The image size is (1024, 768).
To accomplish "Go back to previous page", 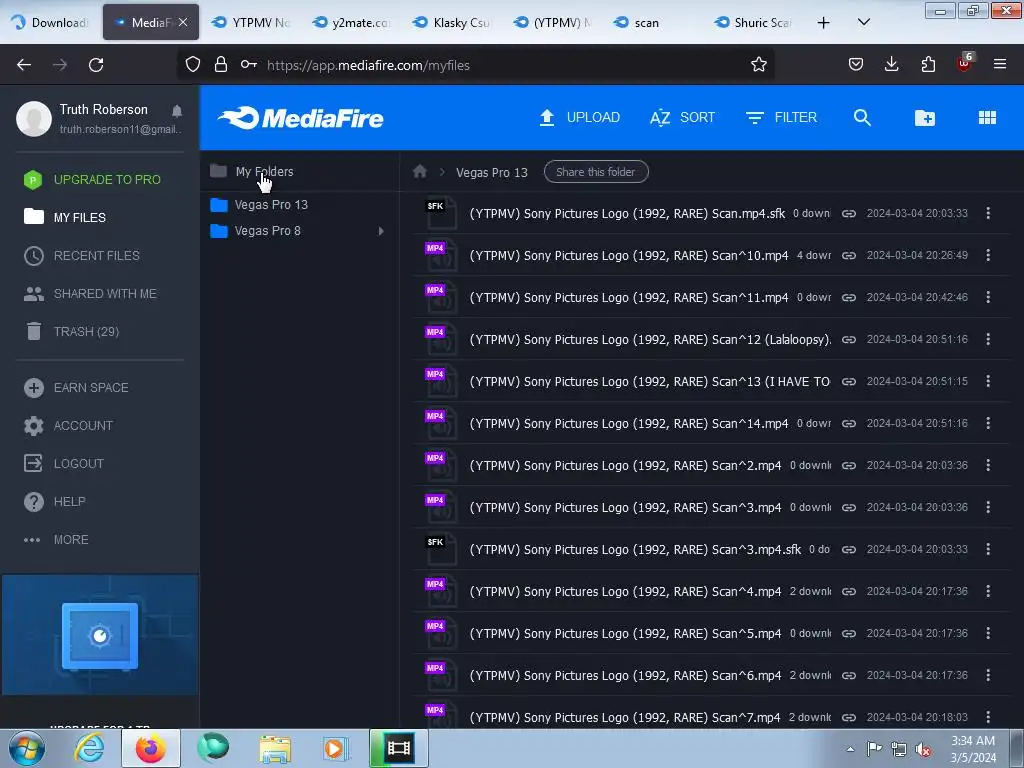I will point(24,65).
